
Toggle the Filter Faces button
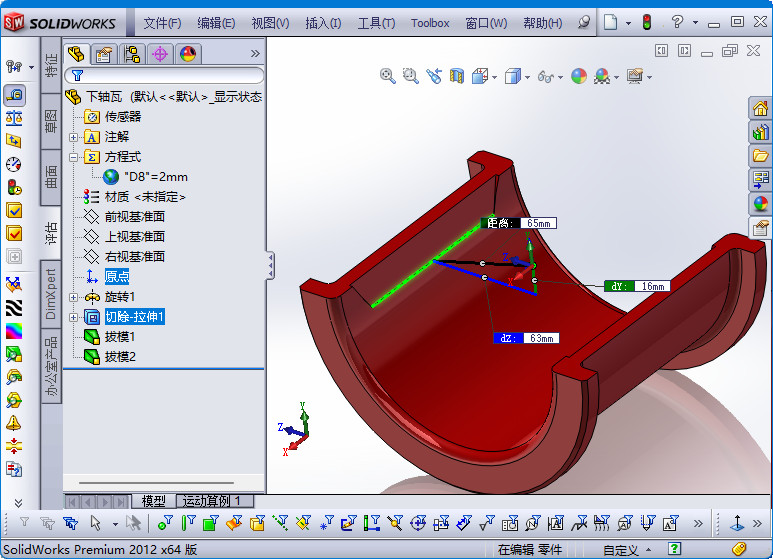(211, 523)
